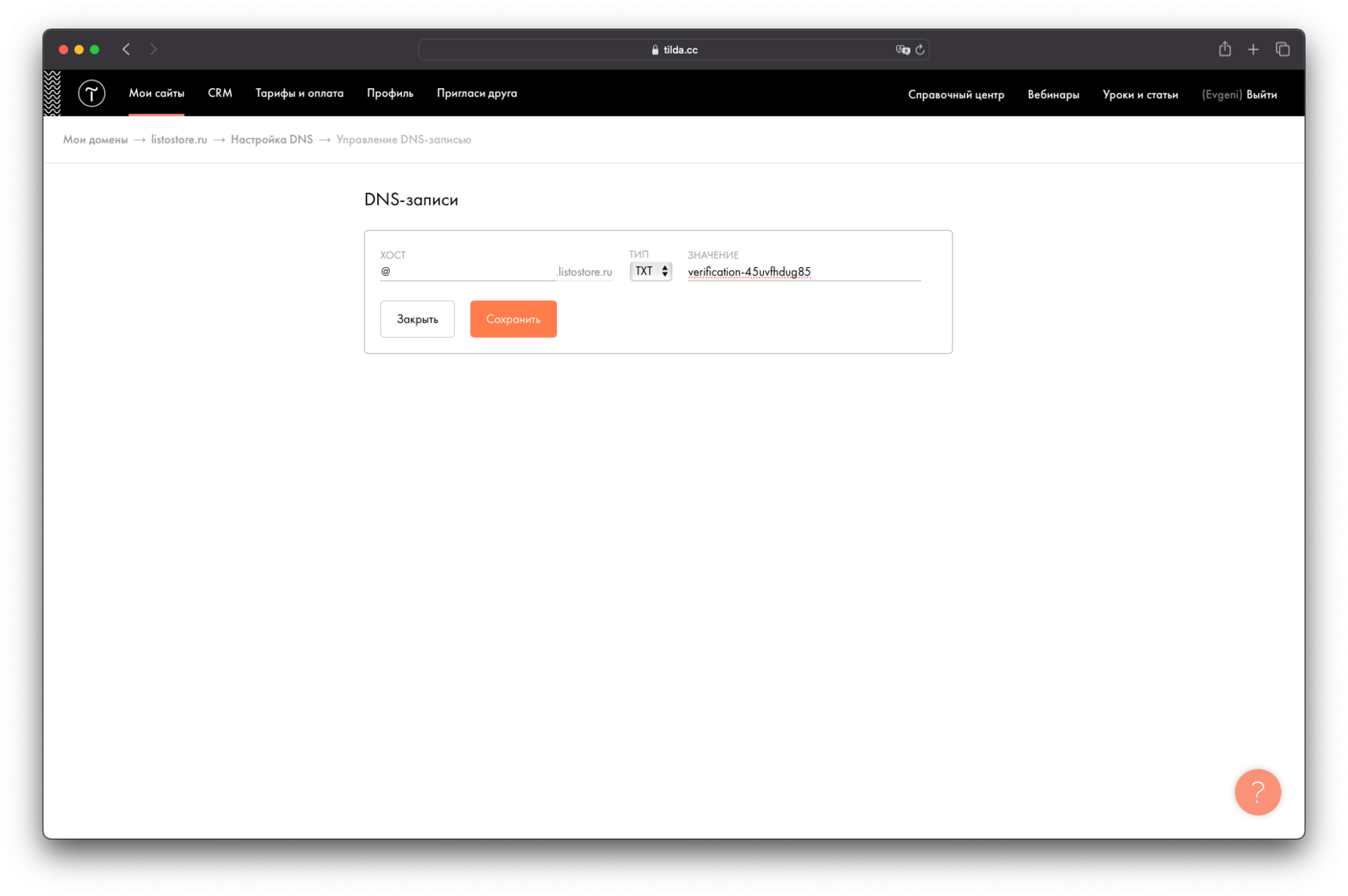Open a new tab with plus icon
Screen dimensions: 1348x896
[1253, 50]
